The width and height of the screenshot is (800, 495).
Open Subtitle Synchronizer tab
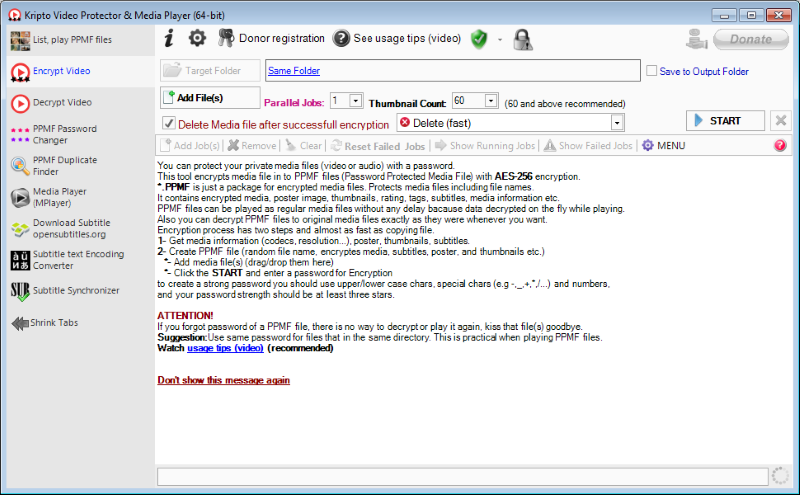coord(80,291)
